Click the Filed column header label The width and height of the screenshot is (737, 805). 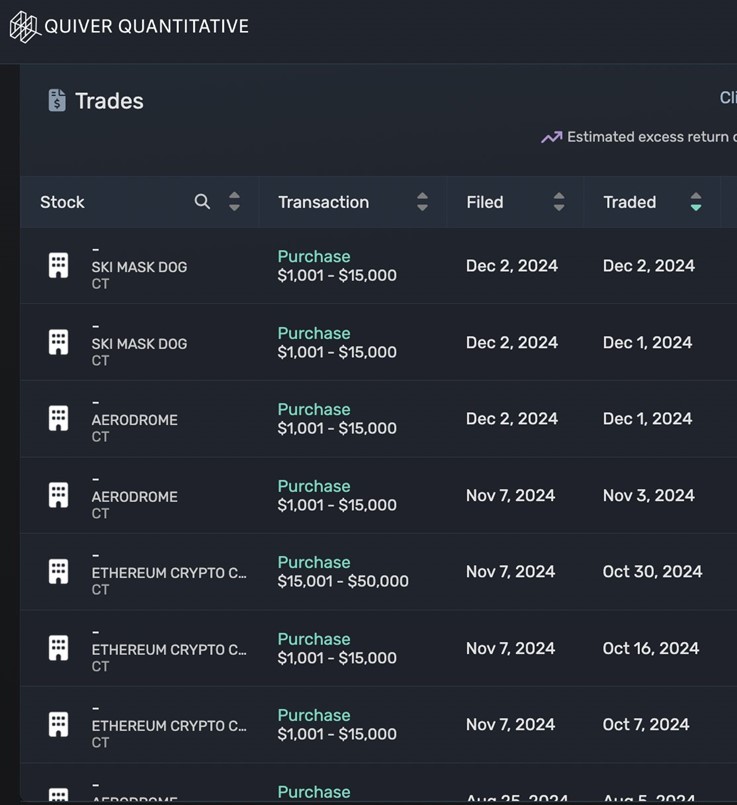coord(484,202)
